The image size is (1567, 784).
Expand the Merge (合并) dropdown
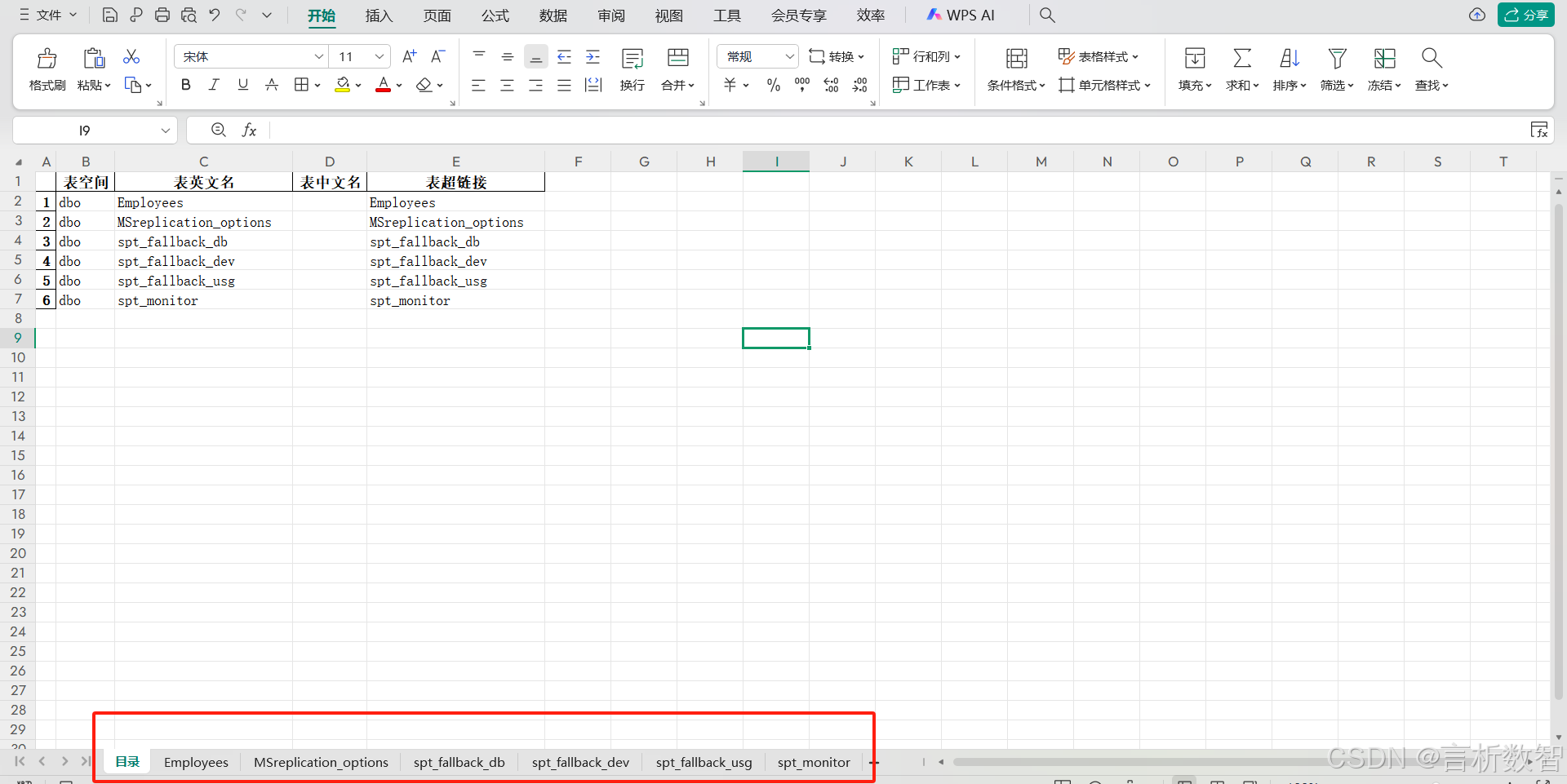pos(691,85)
